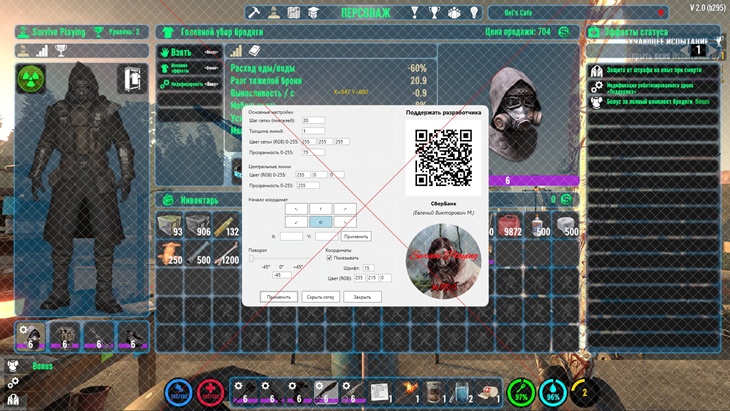Screen dimensions: 730x411
Task: Click the Модифицировать action entry
Action: click(189, 84)
